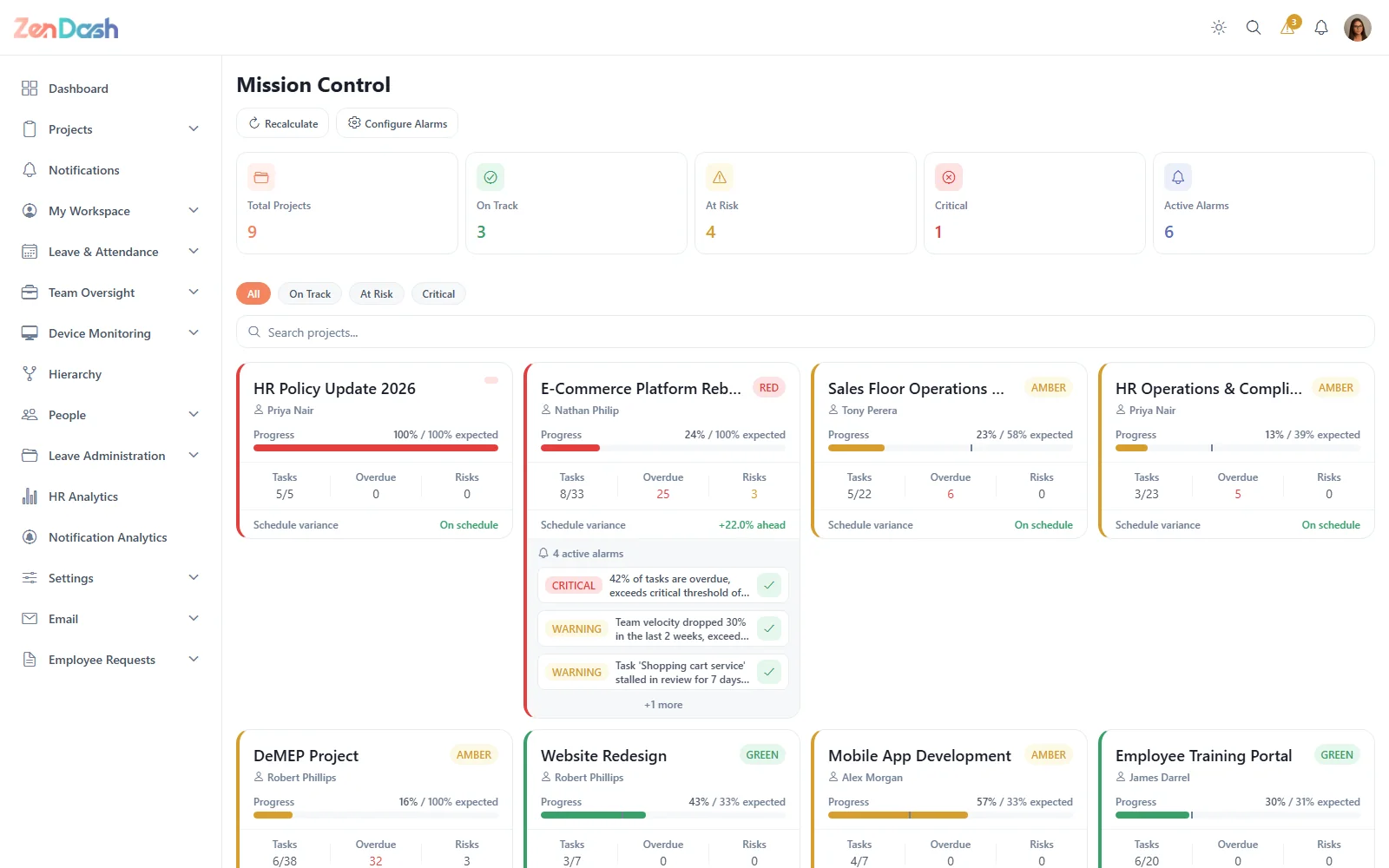This screenshot has height=868, width=1389.
Task: Open the E-Commerce Platform project card title
Action: 641,389
